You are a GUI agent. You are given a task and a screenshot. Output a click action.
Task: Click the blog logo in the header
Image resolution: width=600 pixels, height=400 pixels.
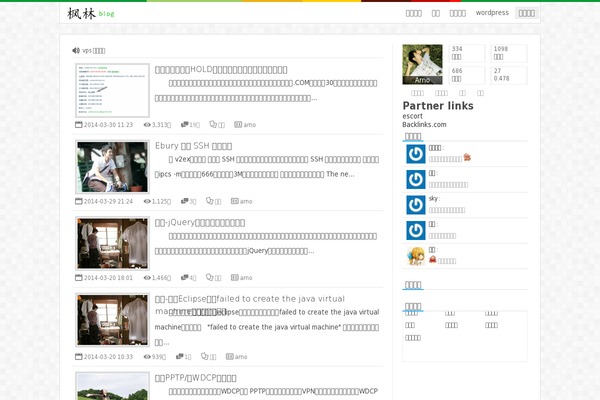tap(91, 14)
